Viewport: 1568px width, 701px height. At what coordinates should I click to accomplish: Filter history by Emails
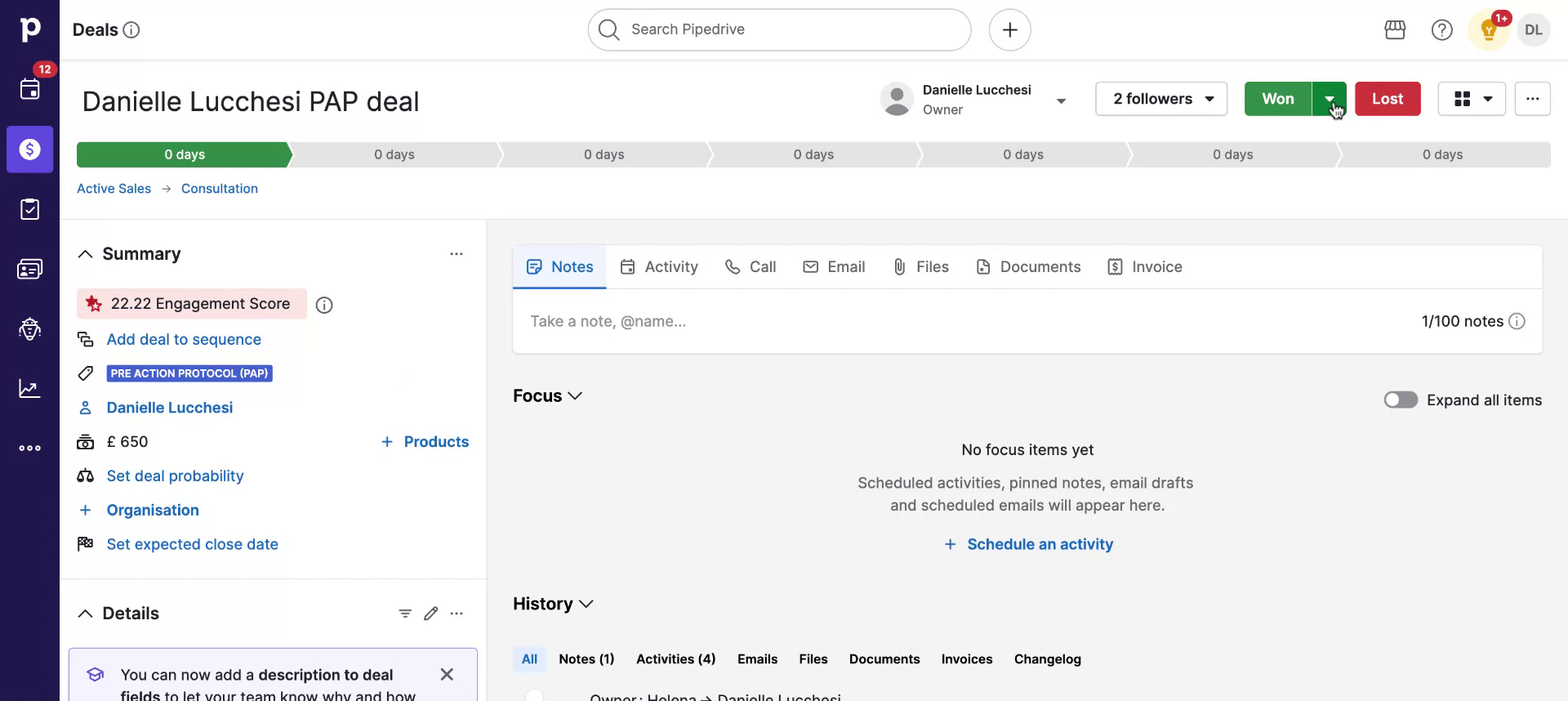757,659
